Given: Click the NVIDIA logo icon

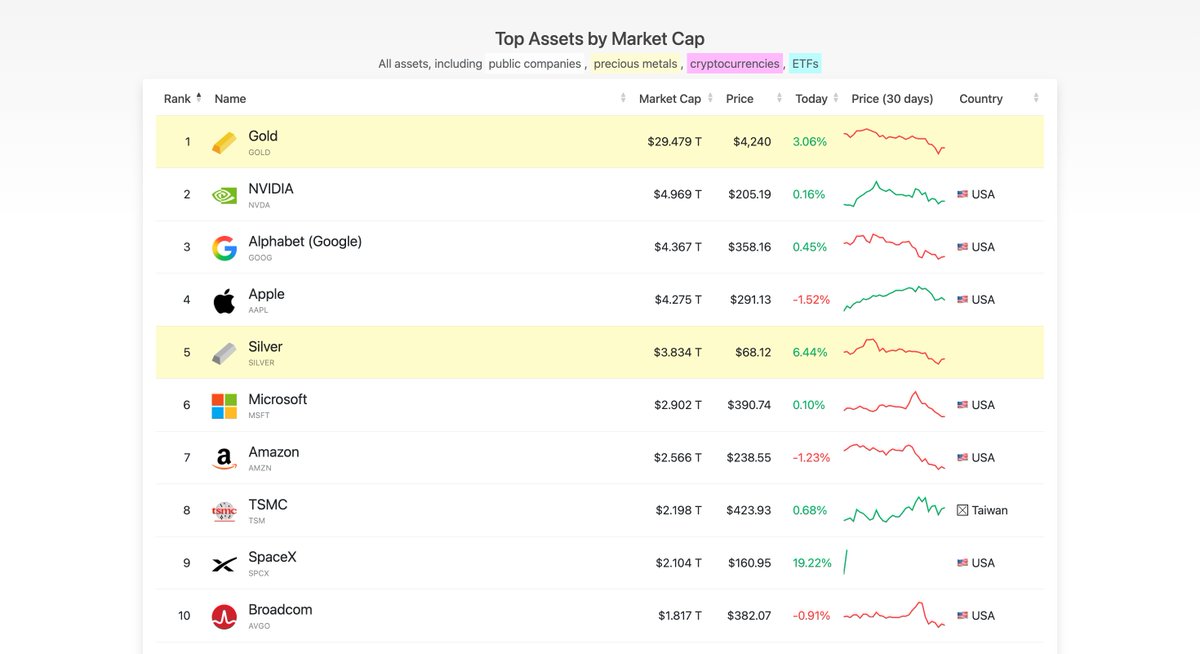Looking at the screenshot, I should pos(224,195).
